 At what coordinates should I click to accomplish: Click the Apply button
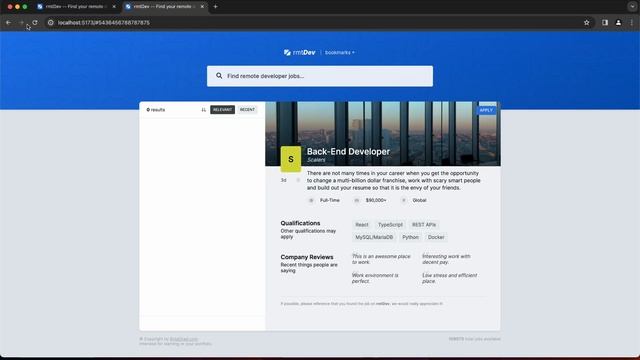[x=486, y=110]
